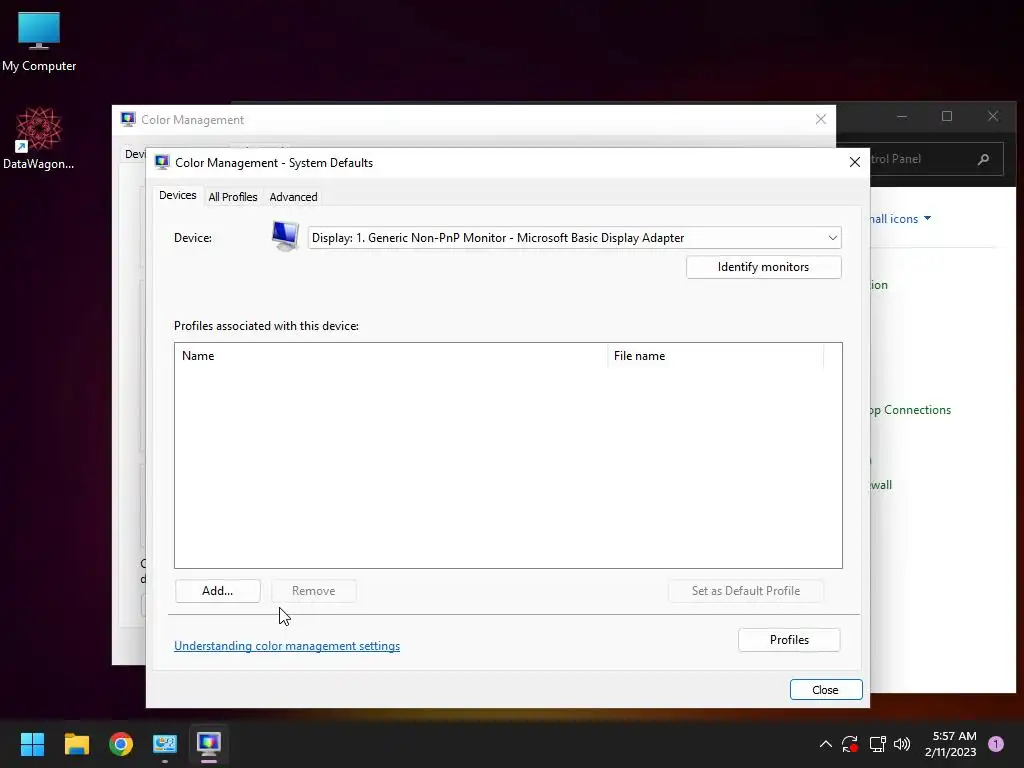Maximize the Control Panel window
Image resolution: width=1024 pixels, height=768 pixels.
(946, 116)
